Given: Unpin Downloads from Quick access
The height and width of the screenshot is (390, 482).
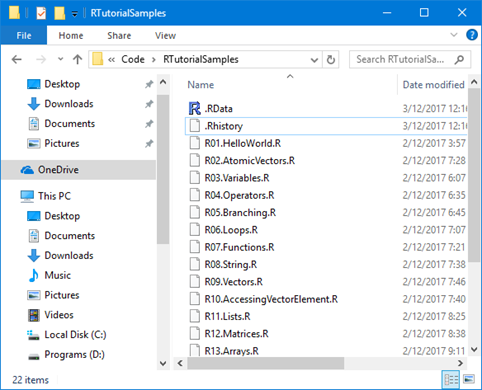Looking at the screenshot, I should [149, 104].
